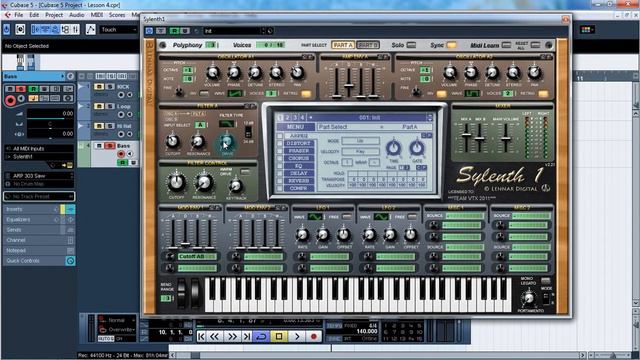Open the ARP 303 Saw program dropdown
640x360 pixels.
(39, 176)
